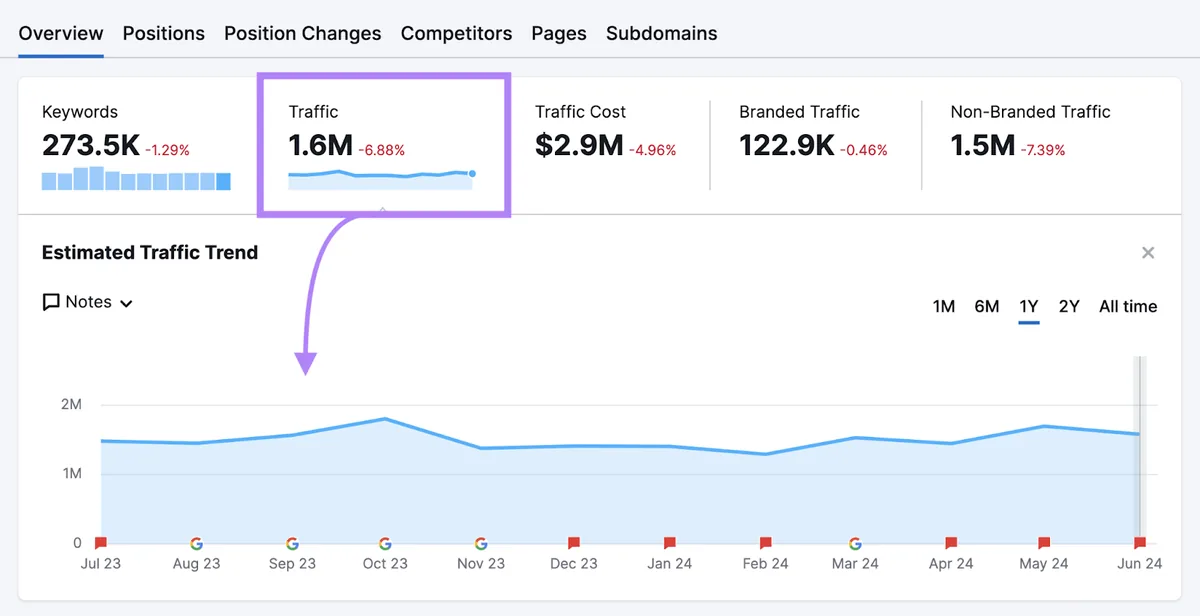
Task: Open the Positions tab
Action: click(164, 33)
